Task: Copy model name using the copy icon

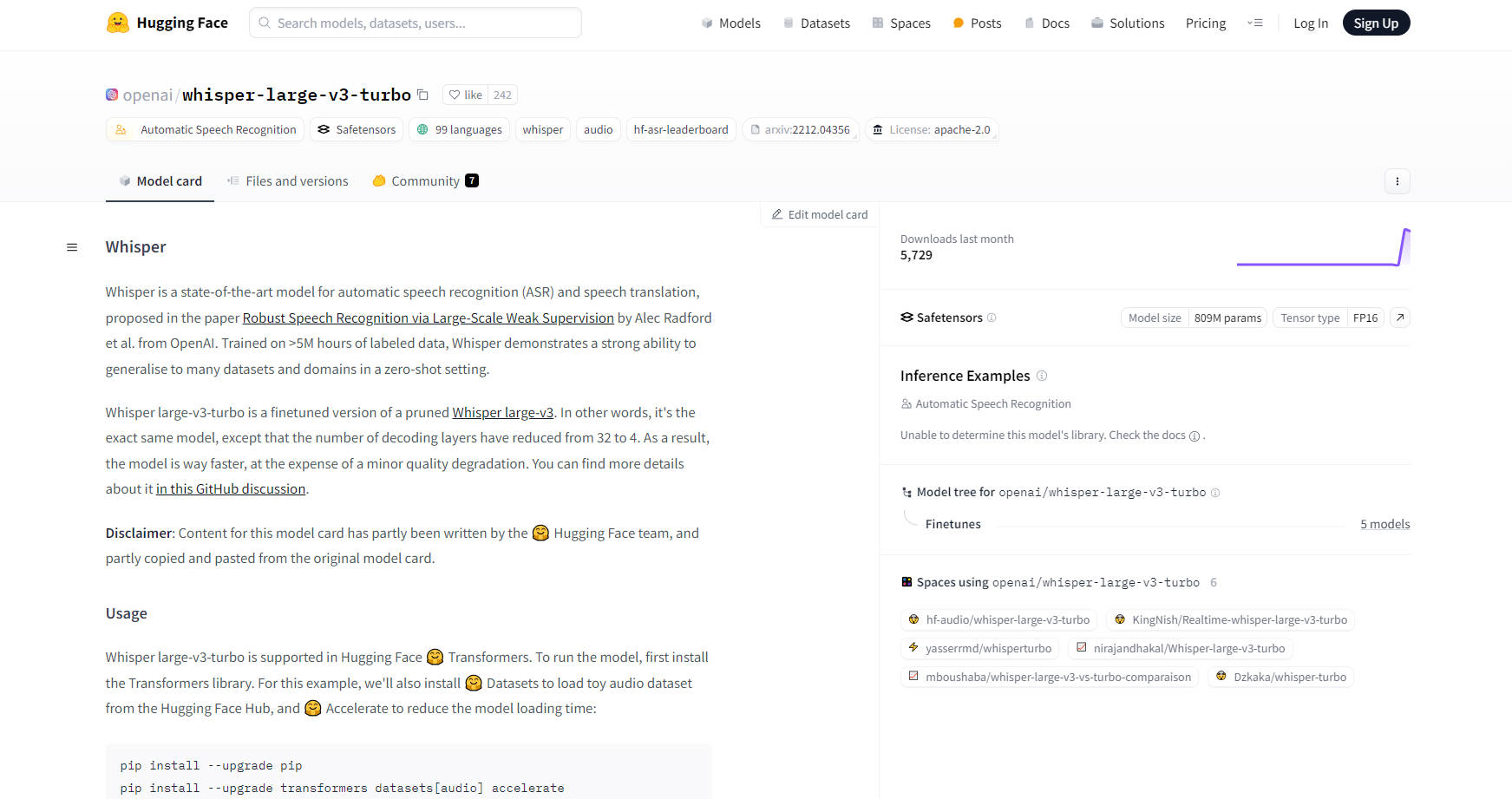Action: (422, 95)
